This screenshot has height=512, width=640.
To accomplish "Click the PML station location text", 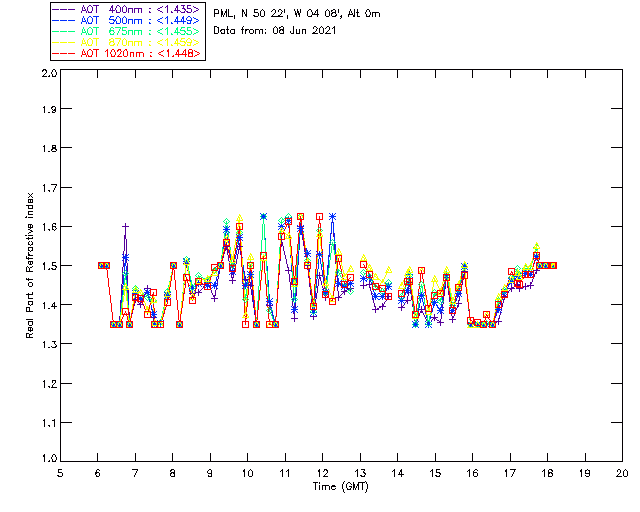I will click(x=297, y=14).
